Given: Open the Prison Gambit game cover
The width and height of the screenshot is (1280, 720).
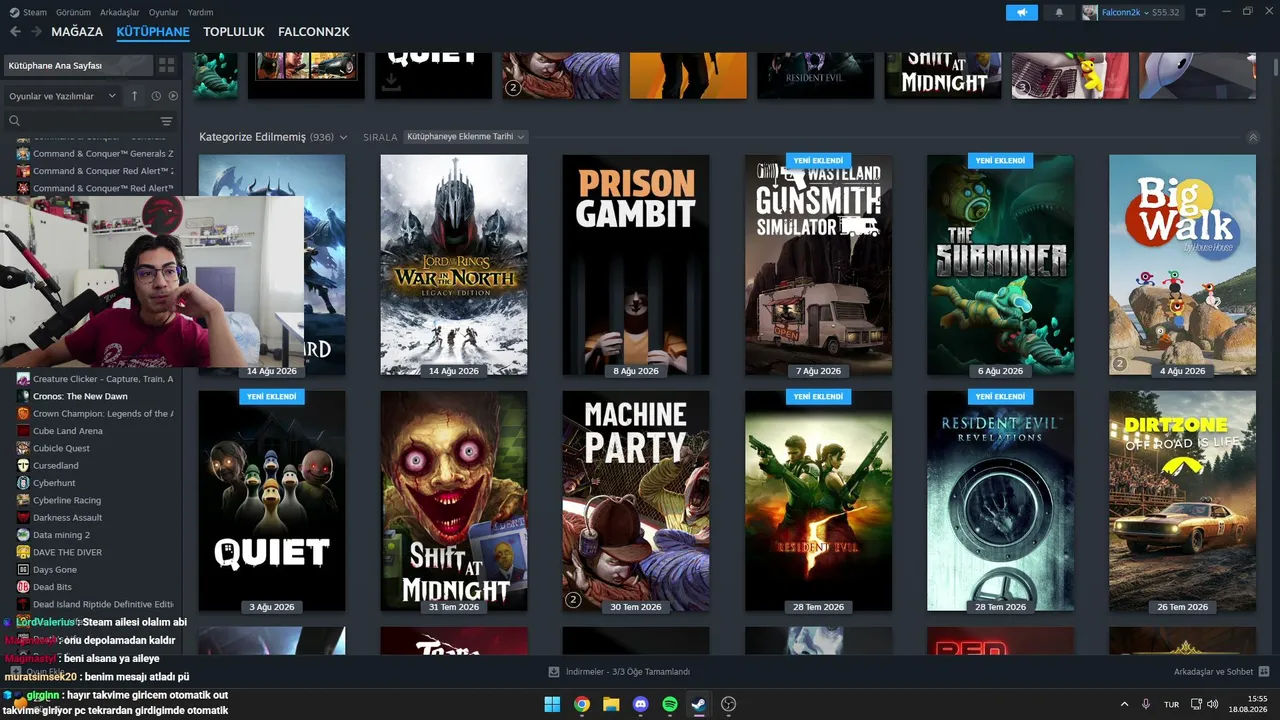Looking at the screenshot, I should 636,265.
